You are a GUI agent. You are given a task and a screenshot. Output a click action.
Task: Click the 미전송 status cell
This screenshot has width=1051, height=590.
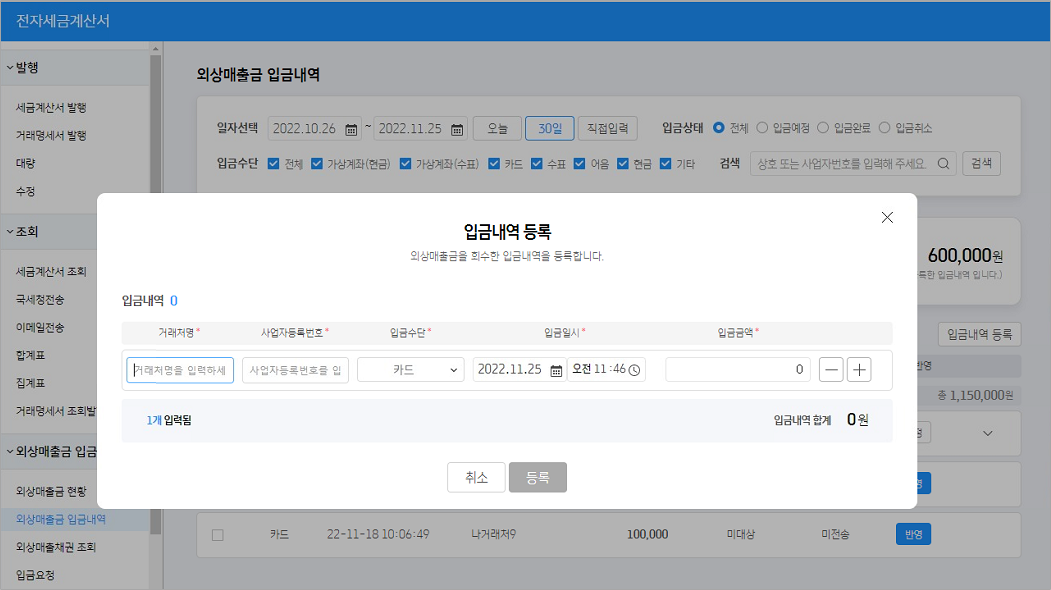point(835,534)
